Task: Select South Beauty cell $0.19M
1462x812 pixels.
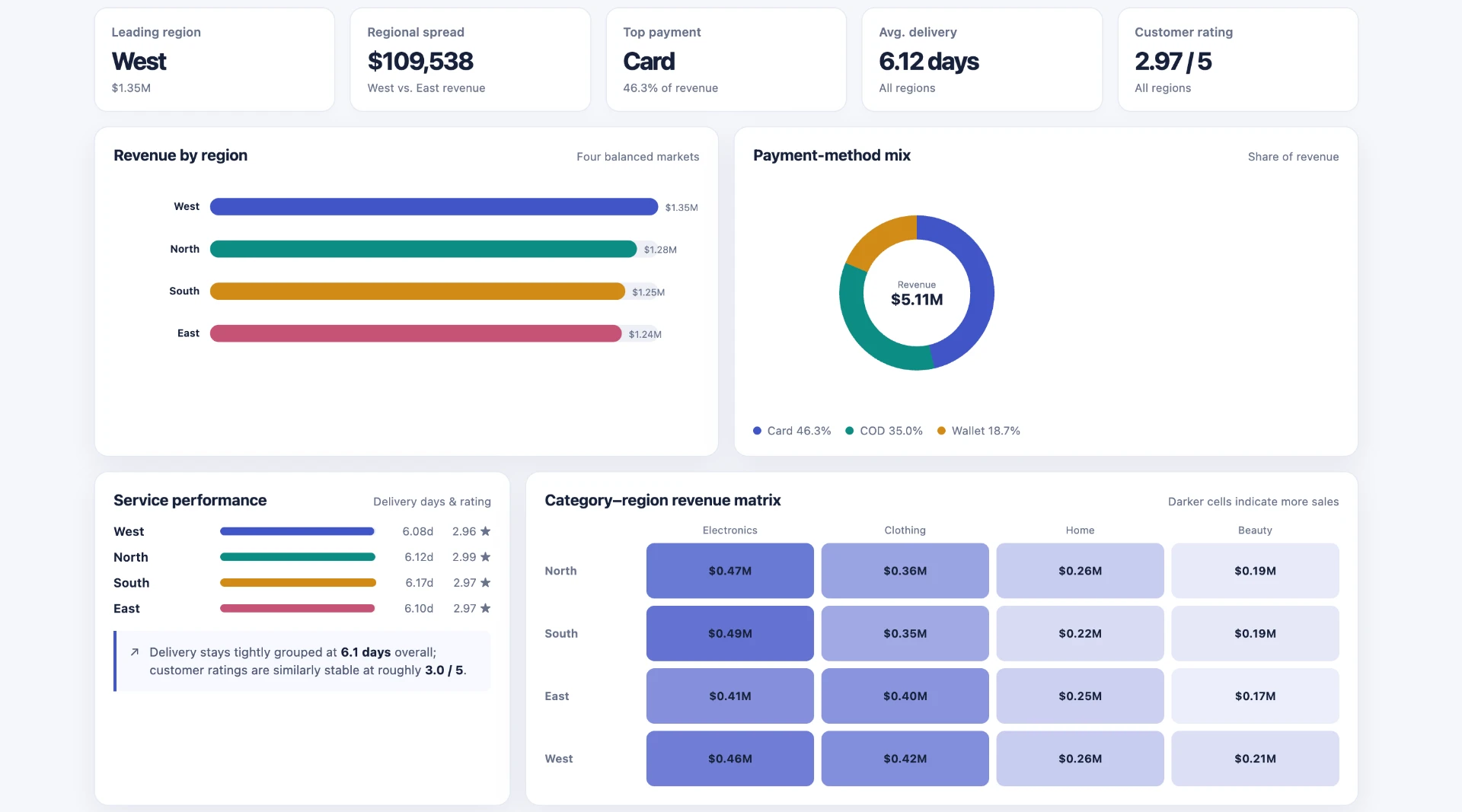Action: point(1255,633)
